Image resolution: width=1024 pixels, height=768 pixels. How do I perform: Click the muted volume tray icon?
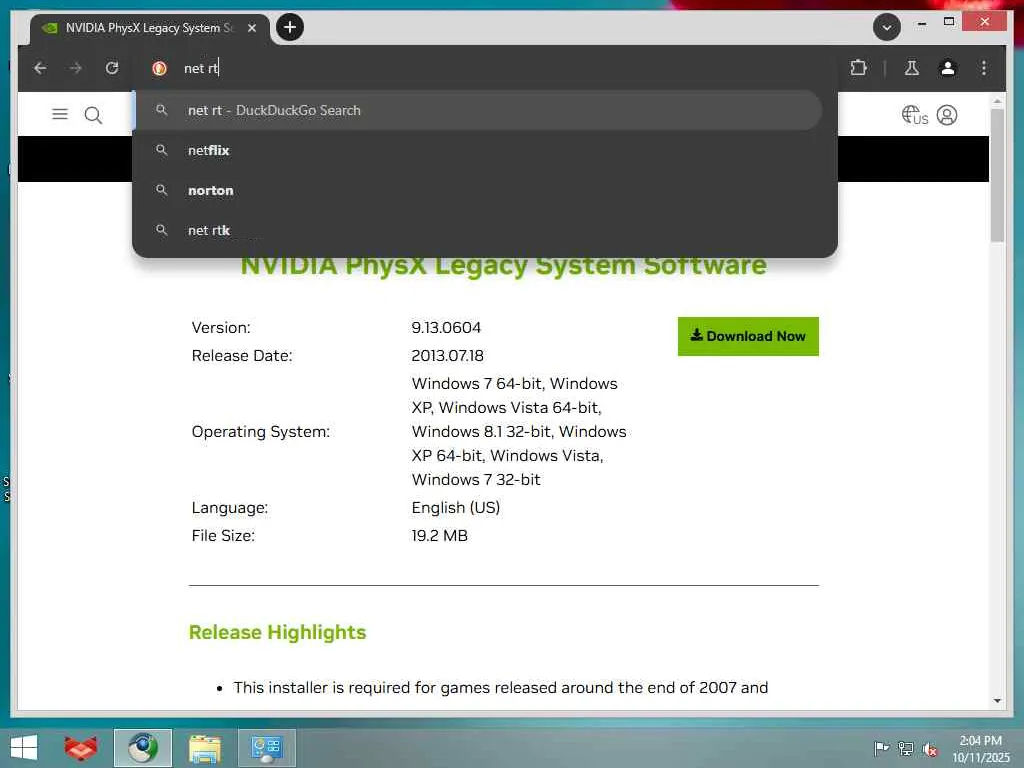click(x=930, y=749)
